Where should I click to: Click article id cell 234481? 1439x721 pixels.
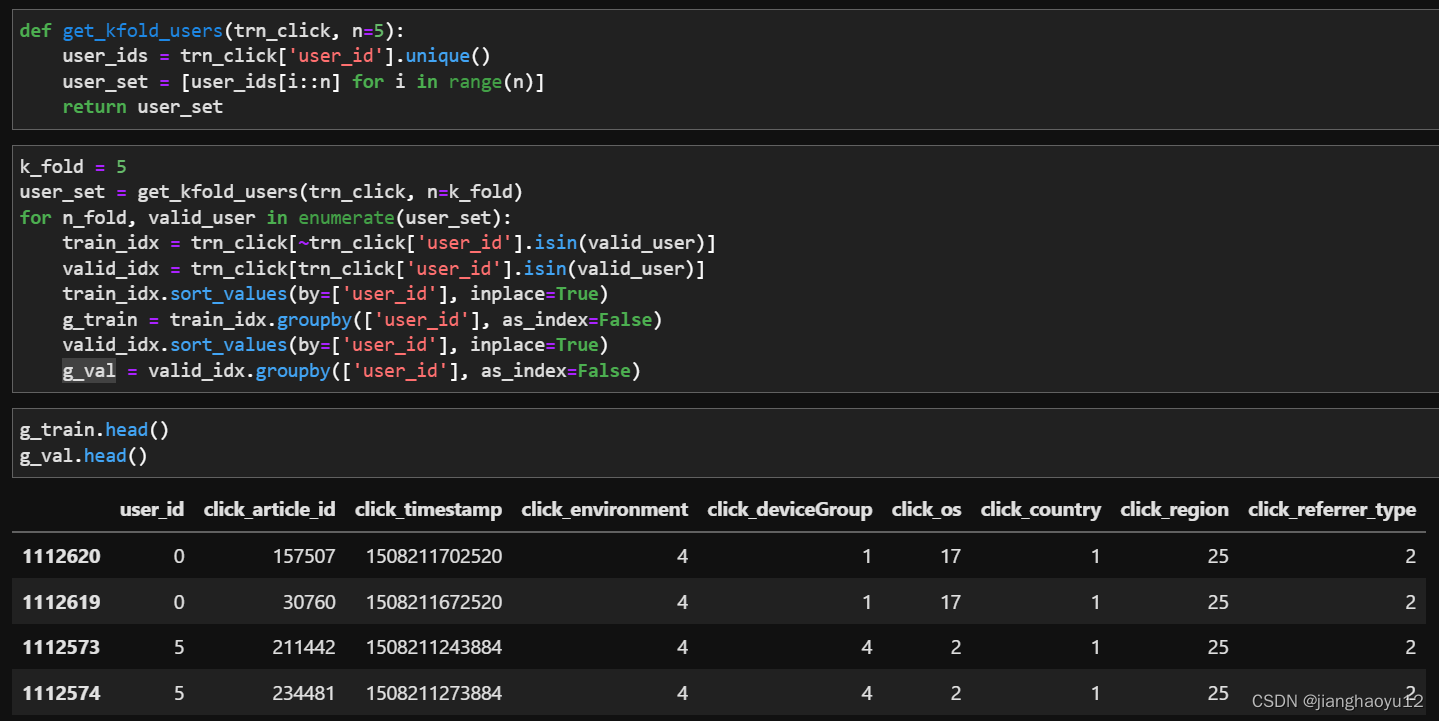pyautogui.click(x=304, y=693)
